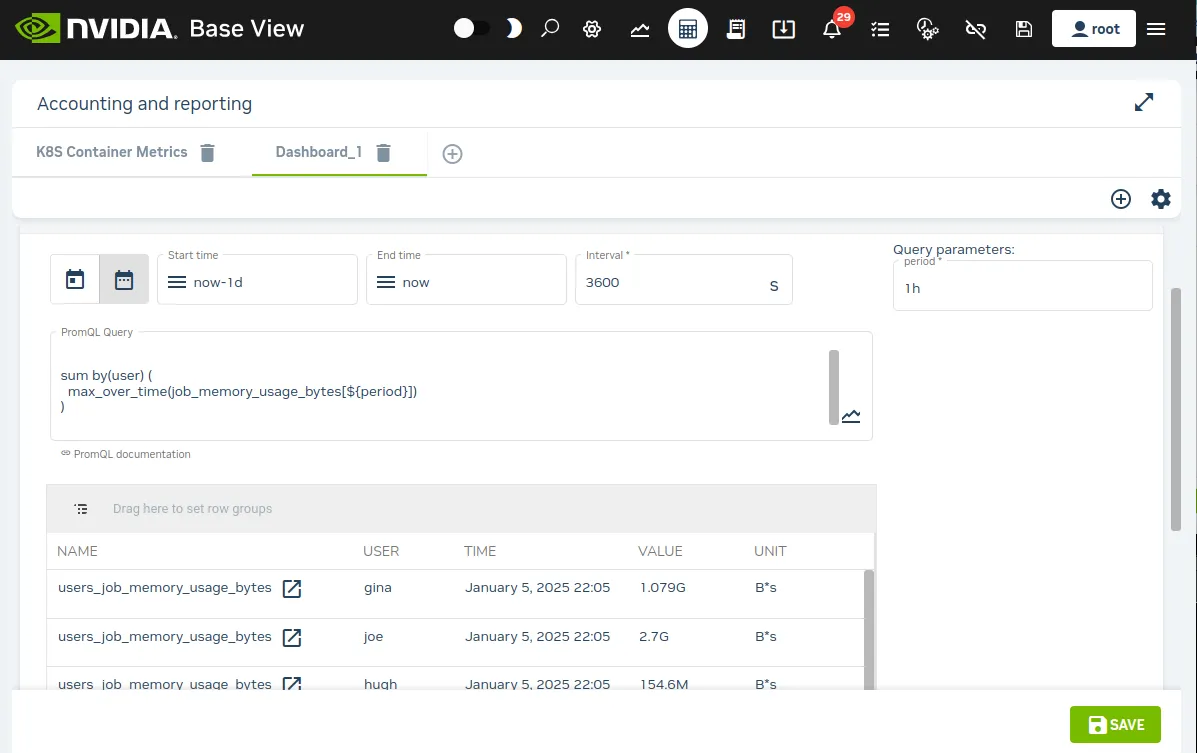This screenshot has height=753, width=1197.
Task: Open external link for hugh's row
Action: [x=292, y=684]
